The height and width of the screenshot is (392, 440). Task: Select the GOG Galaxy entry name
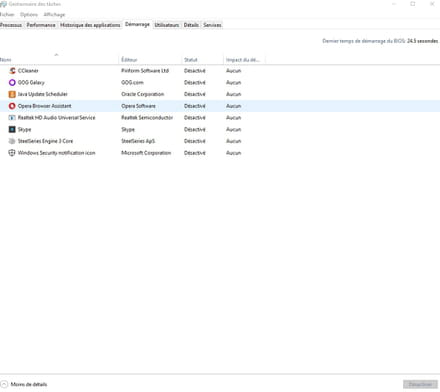[31, 82]
